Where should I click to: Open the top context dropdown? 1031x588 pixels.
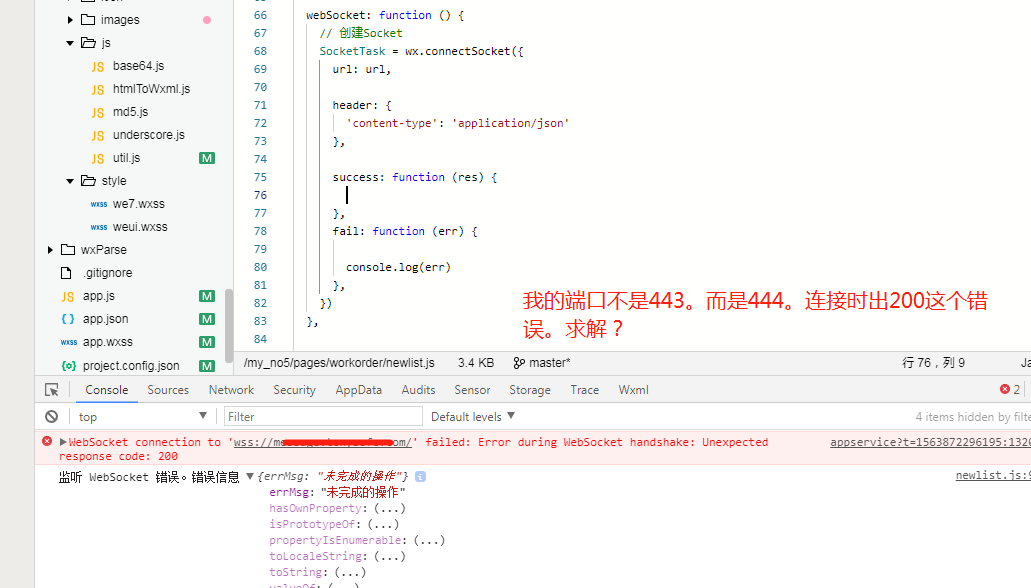coord(143,416)
